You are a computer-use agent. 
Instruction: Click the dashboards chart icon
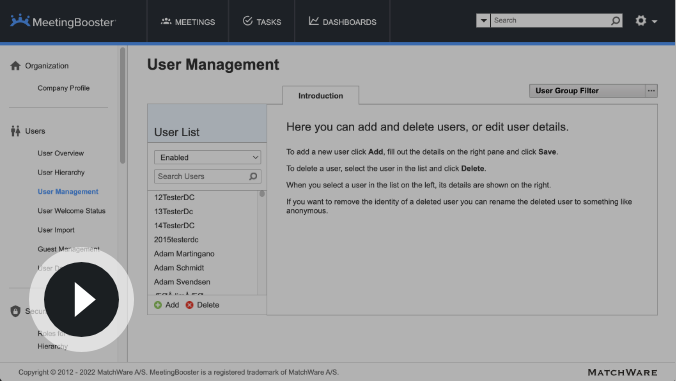[313, 21]
